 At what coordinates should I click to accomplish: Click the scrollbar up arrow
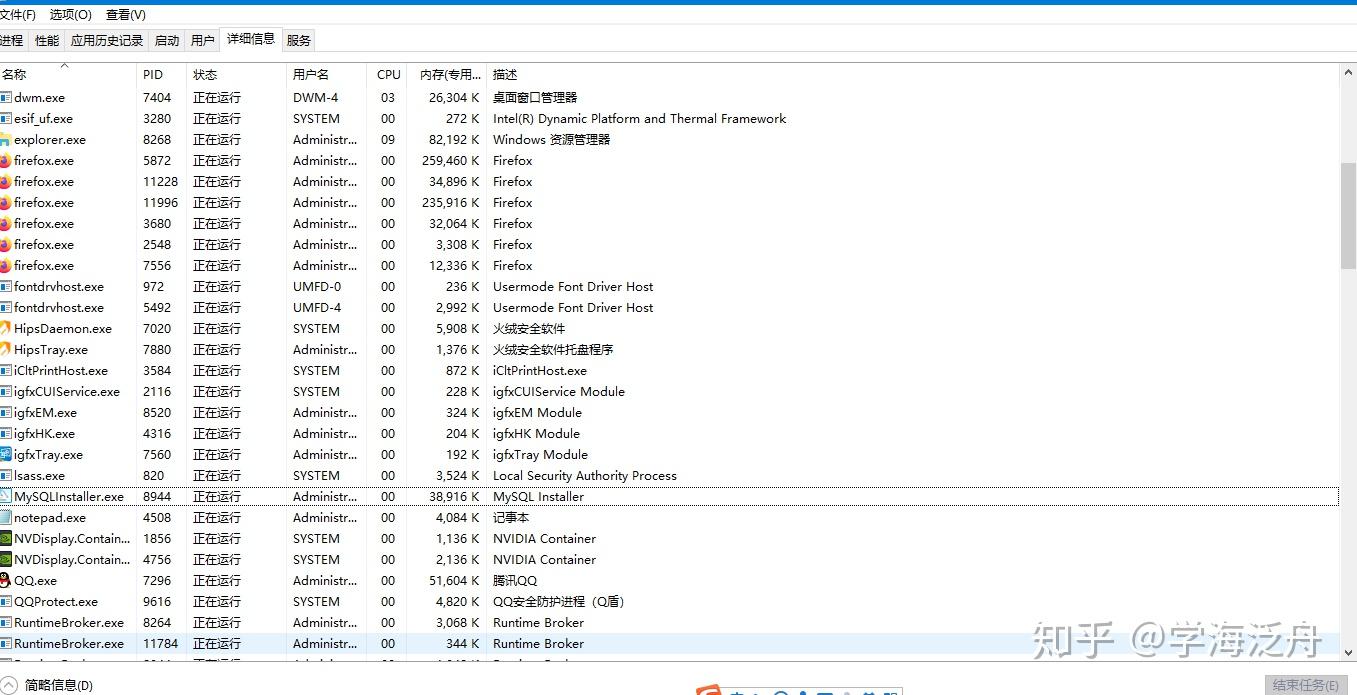[1348, 72]
